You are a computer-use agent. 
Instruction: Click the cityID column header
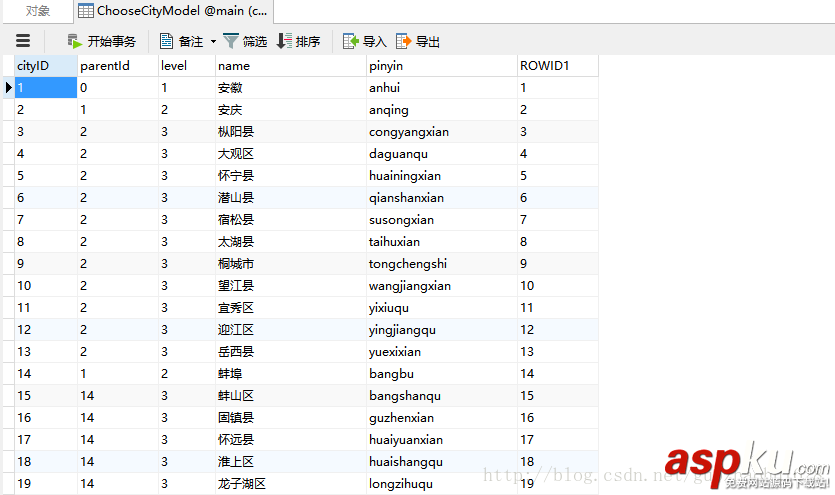[46, 65]
